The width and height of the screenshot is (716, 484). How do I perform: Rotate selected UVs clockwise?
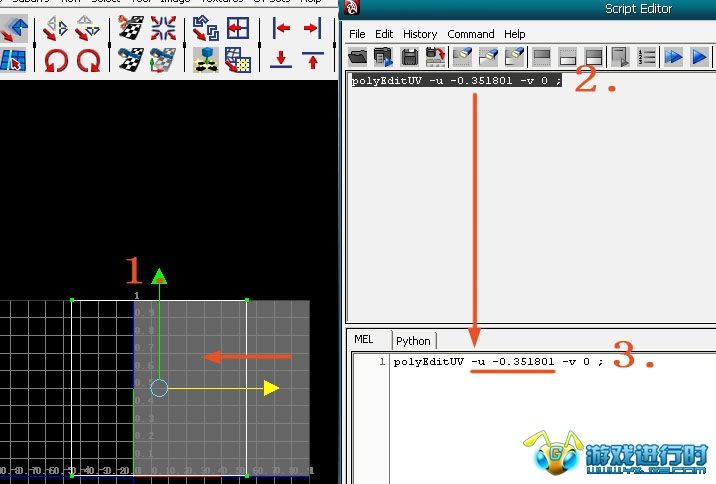pyautogui.click(x=88, y=60)
